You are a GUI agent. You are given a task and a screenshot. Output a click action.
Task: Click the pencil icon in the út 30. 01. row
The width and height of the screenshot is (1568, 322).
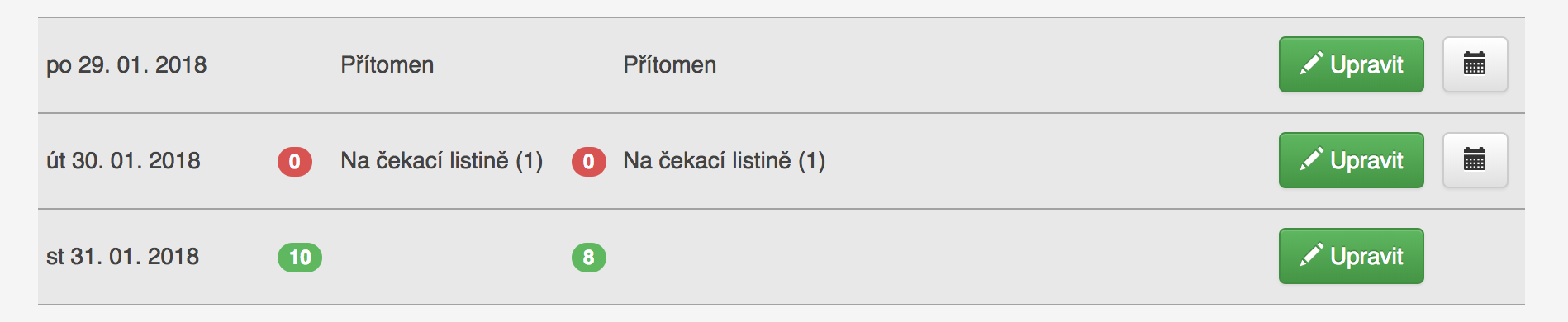click(x=1311, y=159)
